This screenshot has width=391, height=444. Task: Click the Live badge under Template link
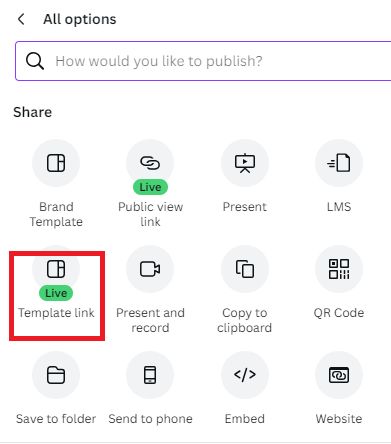pyautogui.click(x=56, y=293)
